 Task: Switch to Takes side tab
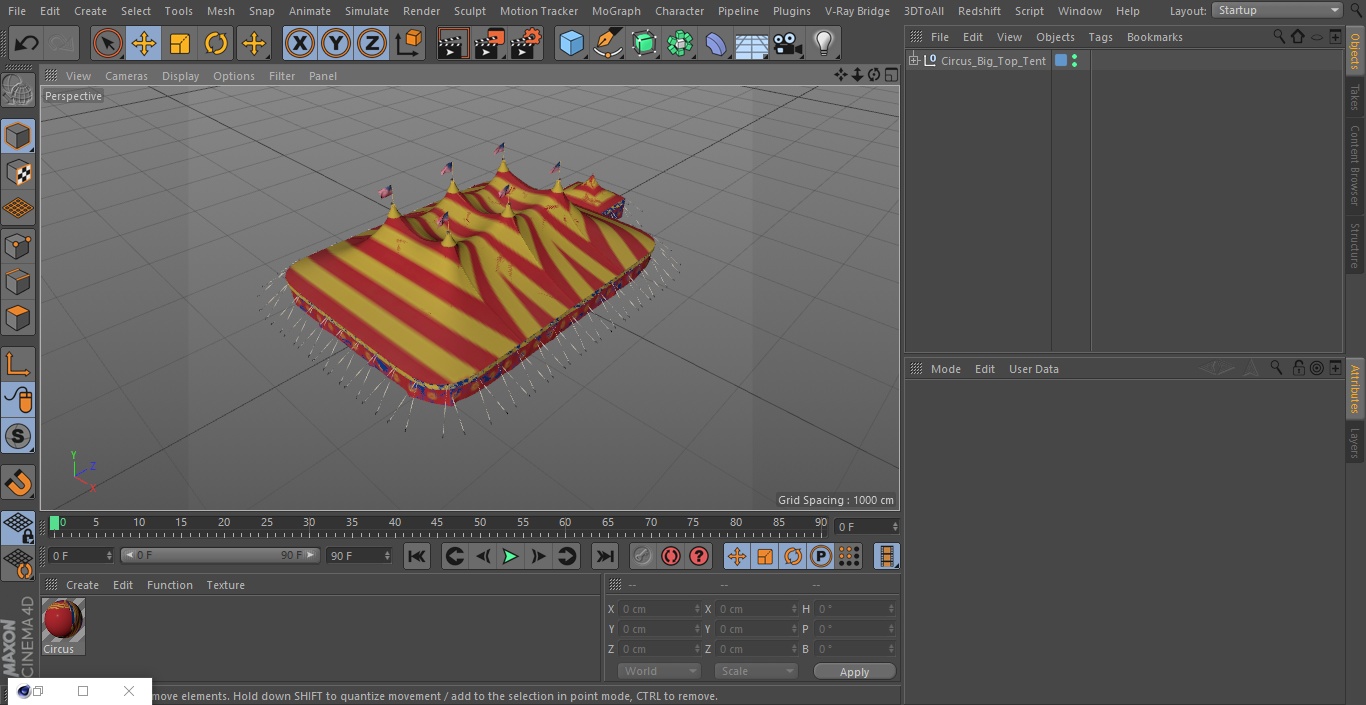tap(1355, 97)
